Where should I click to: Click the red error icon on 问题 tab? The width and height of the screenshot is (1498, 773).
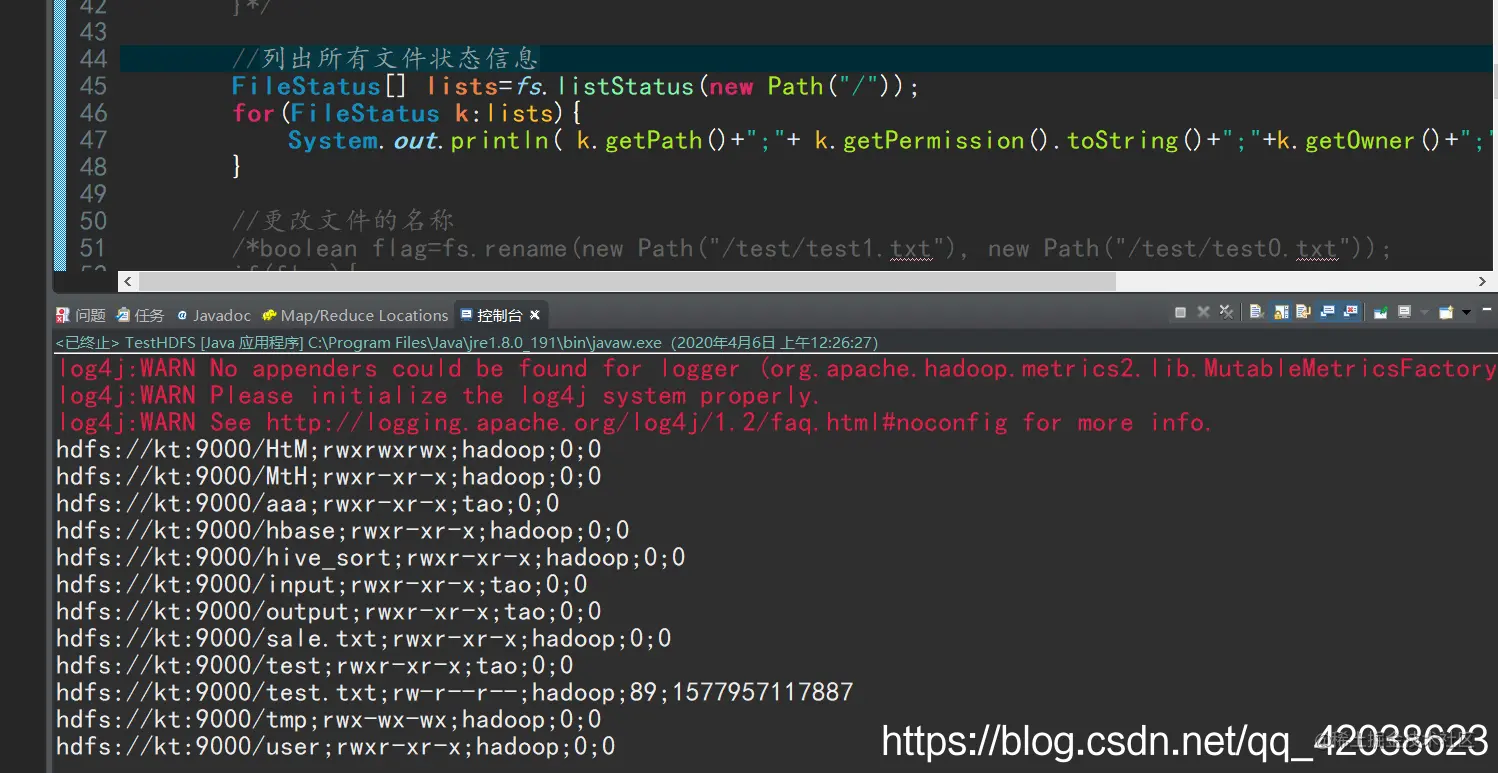[x=63, y=315]
